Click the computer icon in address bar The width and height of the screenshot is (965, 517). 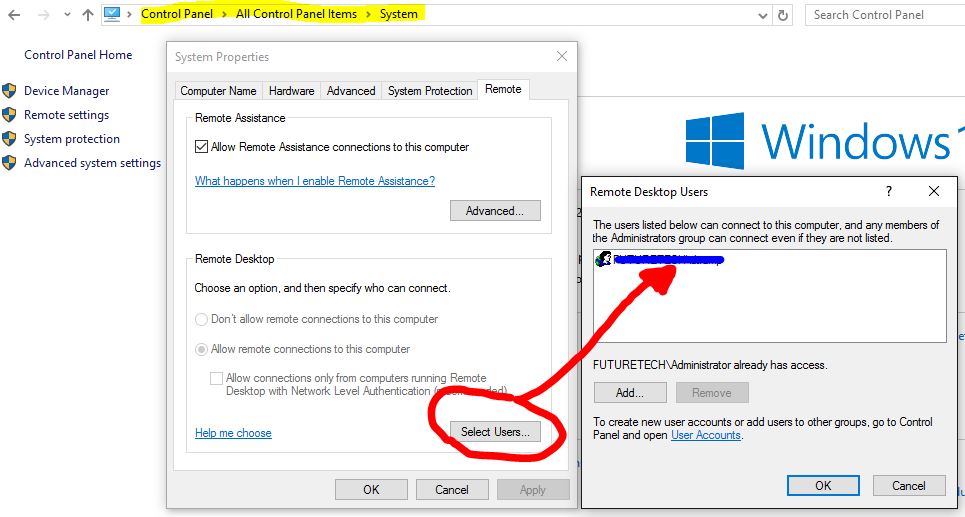point(111,14)
